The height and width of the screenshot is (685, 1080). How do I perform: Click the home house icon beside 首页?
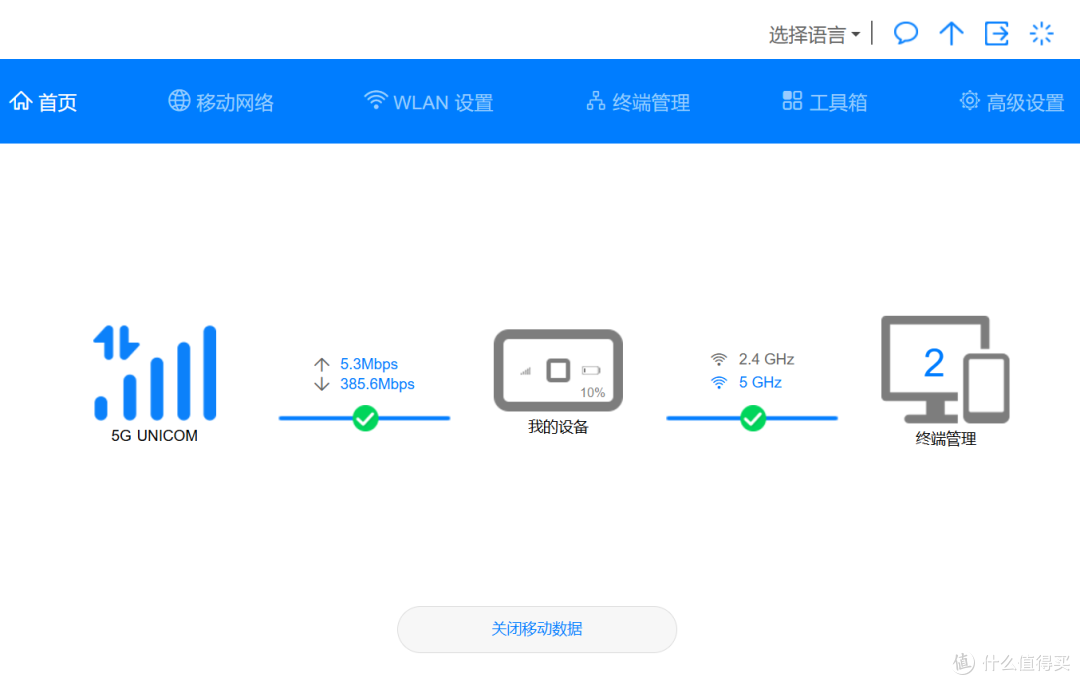21,101
